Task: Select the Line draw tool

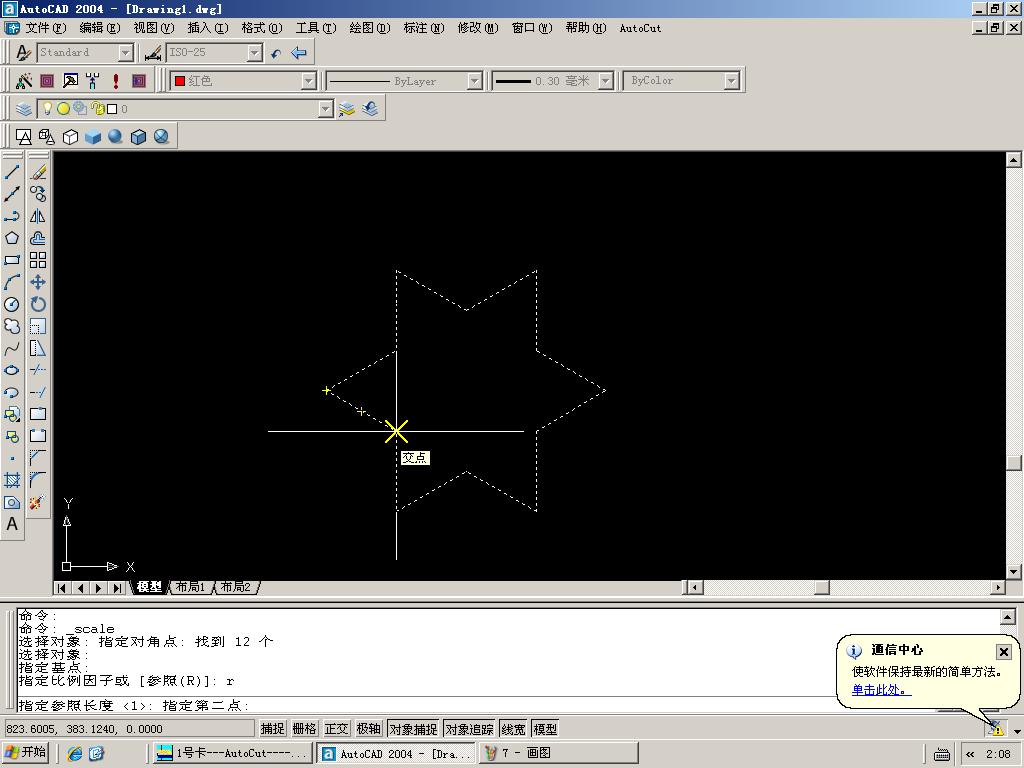Action: [12, 172]
